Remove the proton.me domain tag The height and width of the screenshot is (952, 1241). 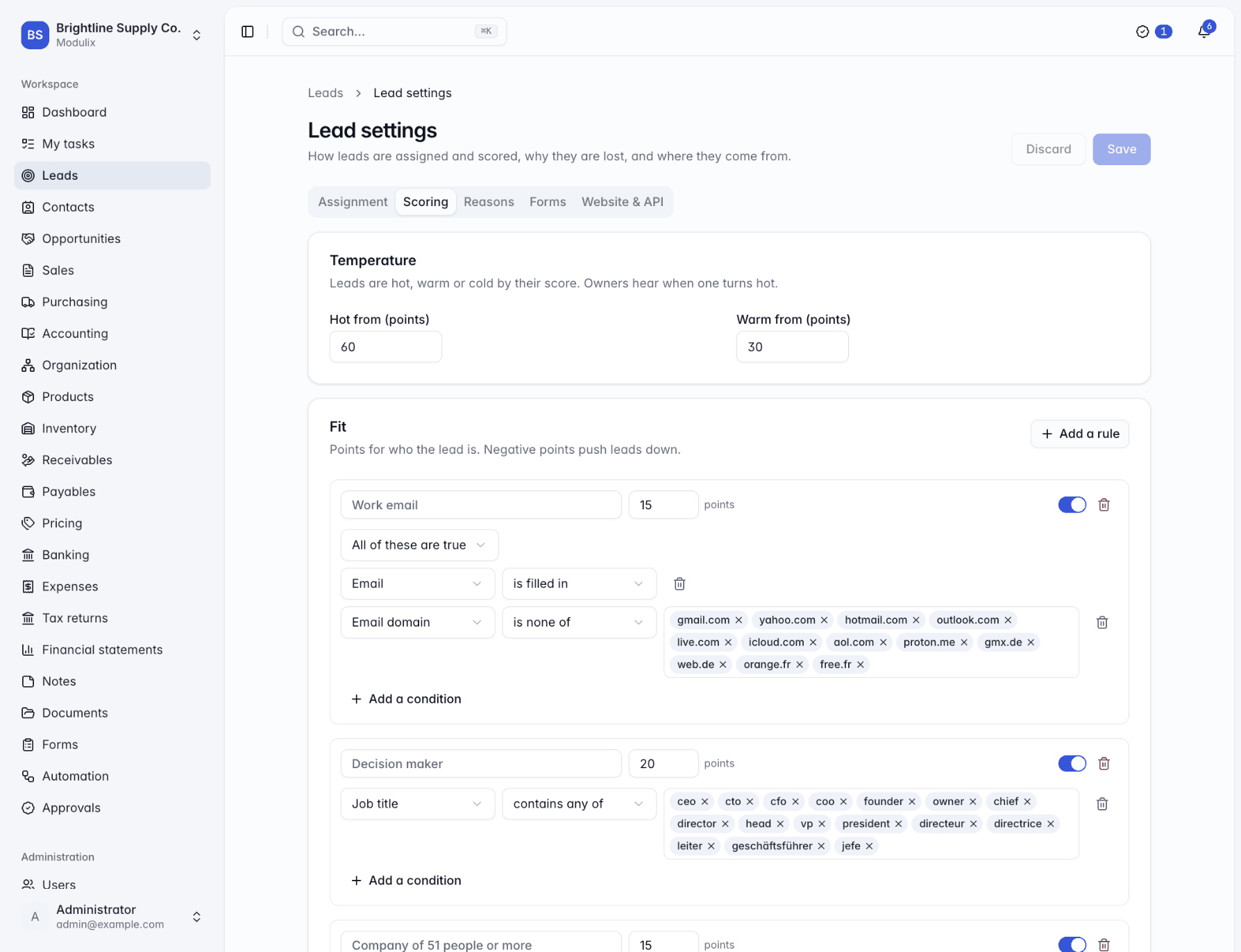tap(963, 642)
